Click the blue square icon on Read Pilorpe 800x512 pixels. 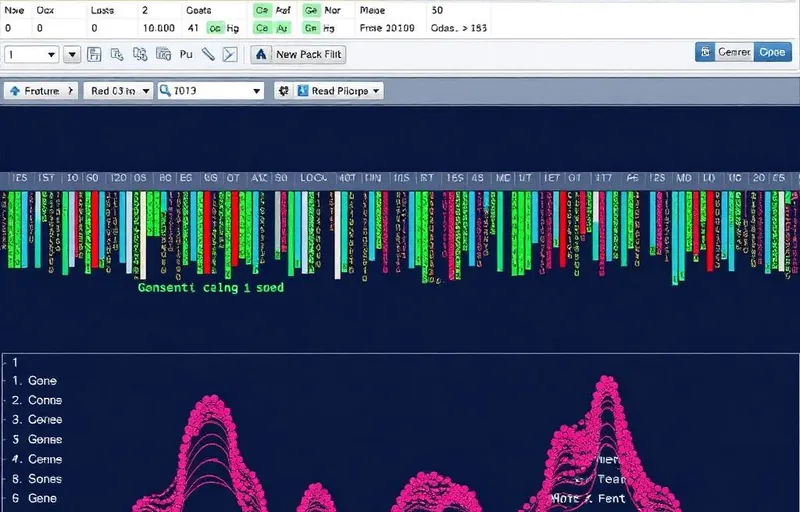point(303,91)
